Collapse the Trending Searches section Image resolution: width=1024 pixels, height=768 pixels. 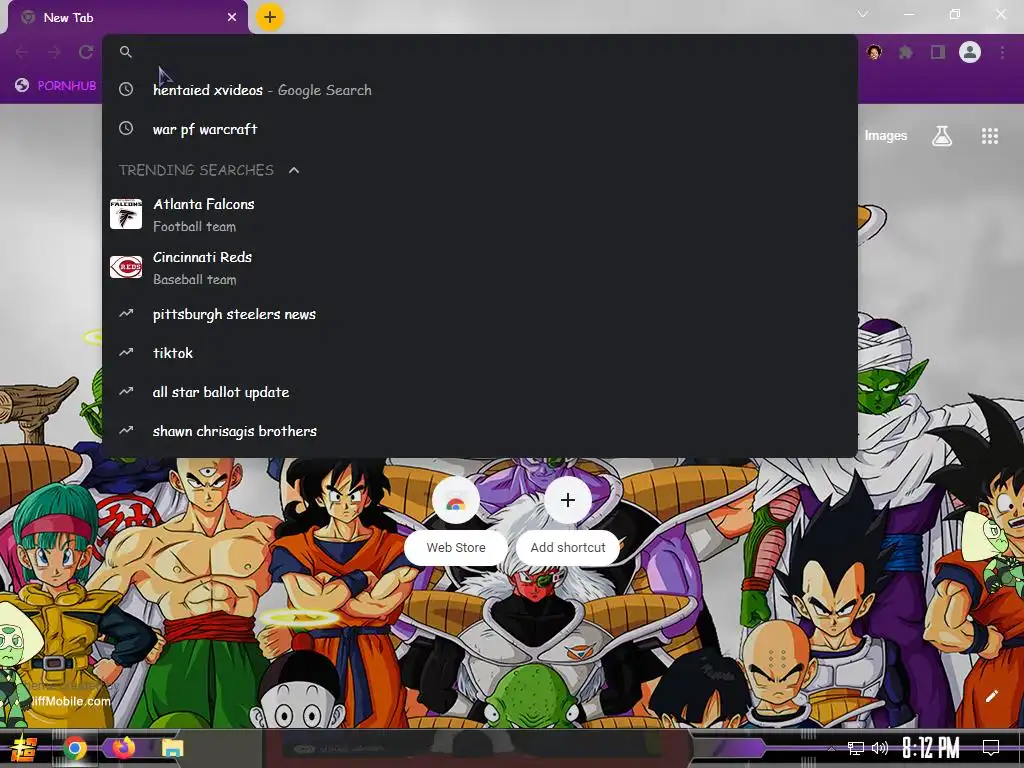click(294, 170)
